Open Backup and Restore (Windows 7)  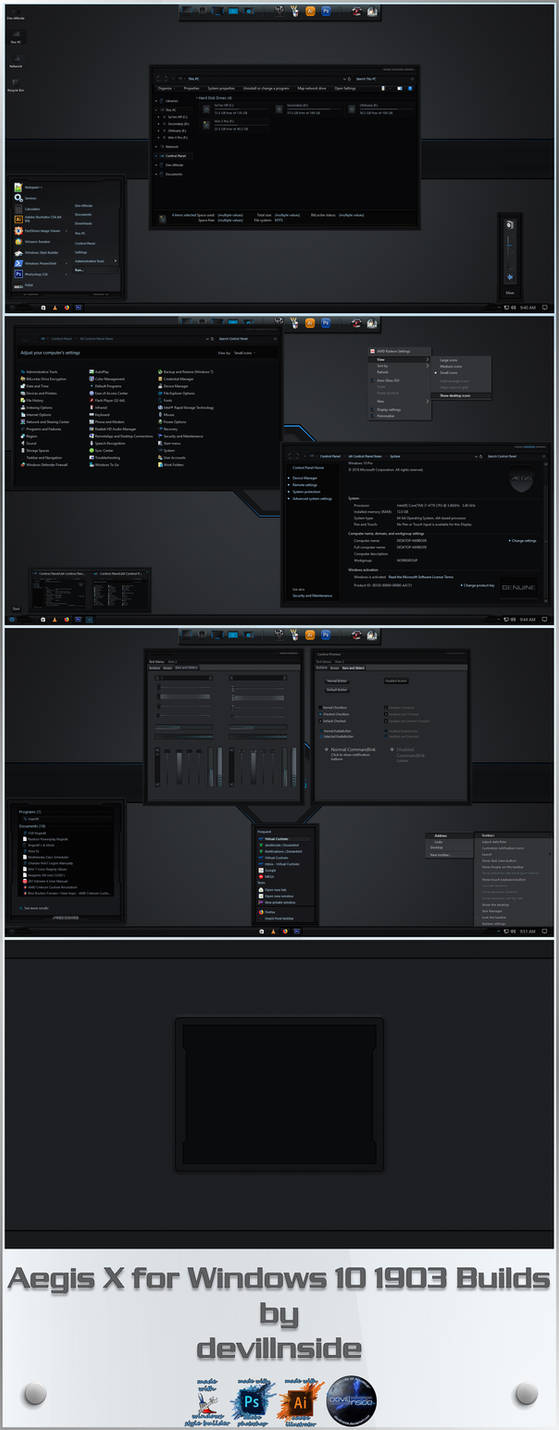[x=185, y=371]
